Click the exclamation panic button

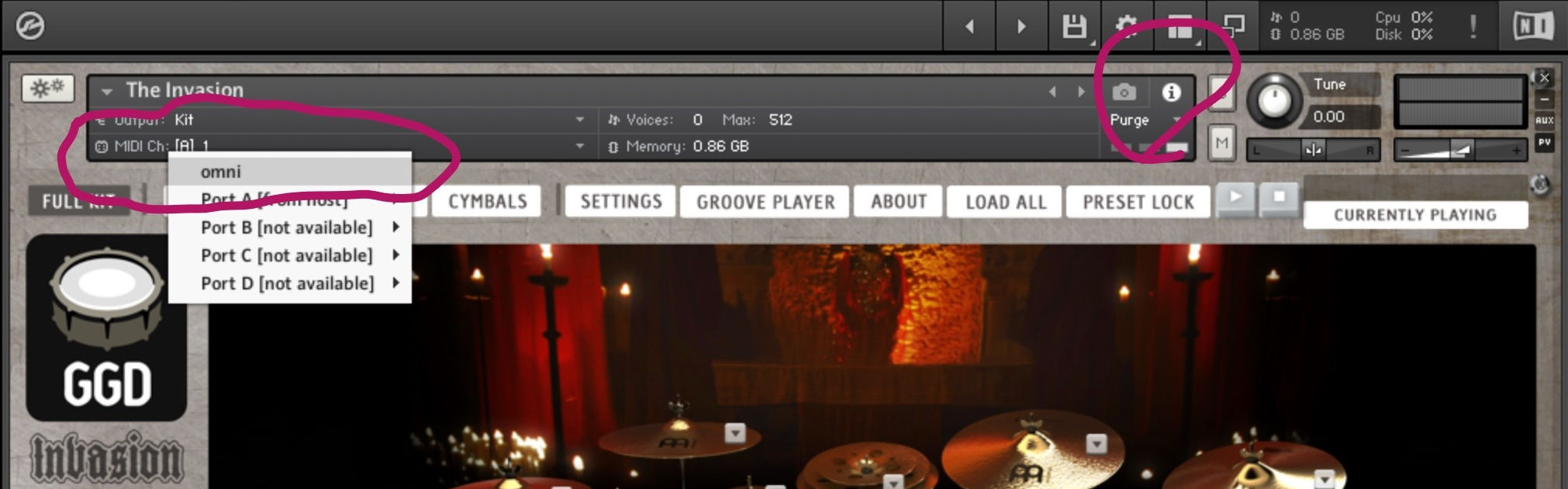click(1473, 26)
